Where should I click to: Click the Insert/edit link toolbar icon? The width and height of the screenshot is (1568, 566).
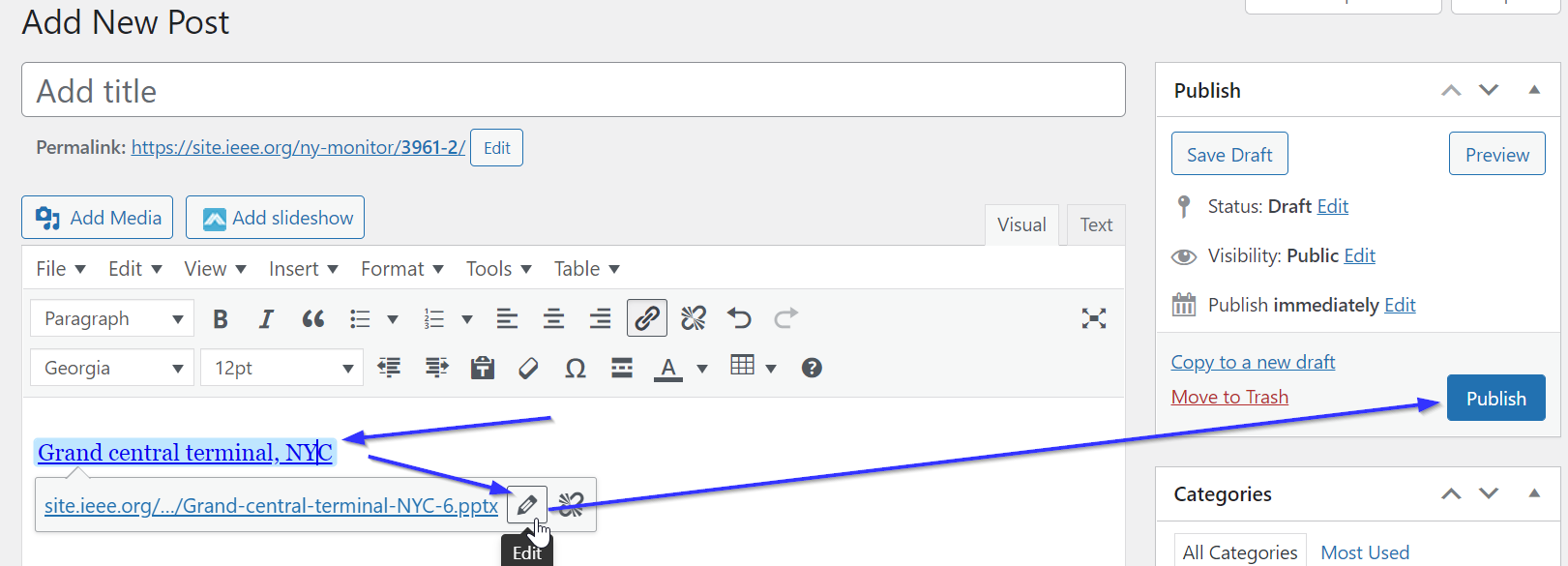click(x=646, y=318)
